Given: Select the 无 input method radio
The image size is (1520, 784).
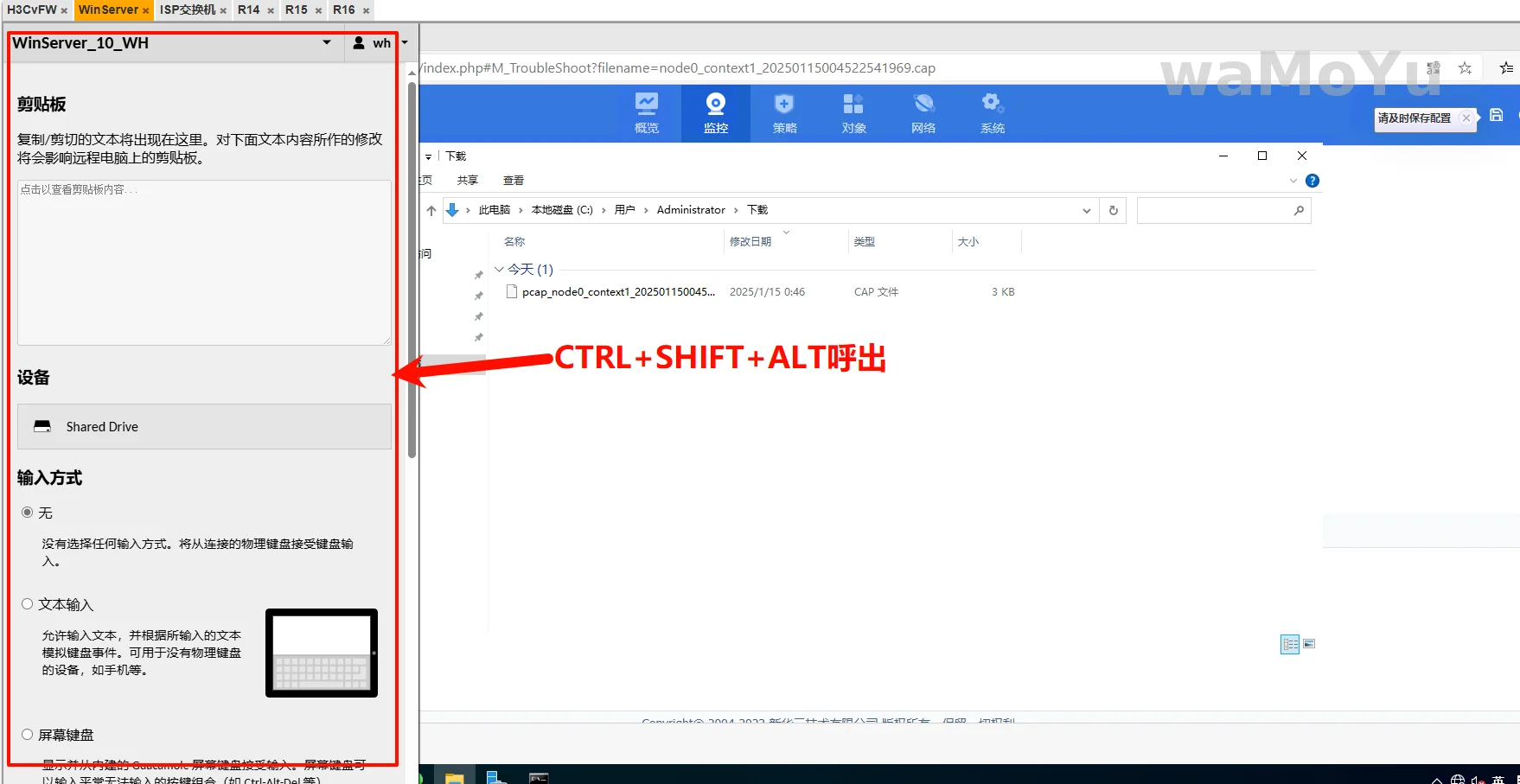Looking at the screenshot, I should 28,513.
